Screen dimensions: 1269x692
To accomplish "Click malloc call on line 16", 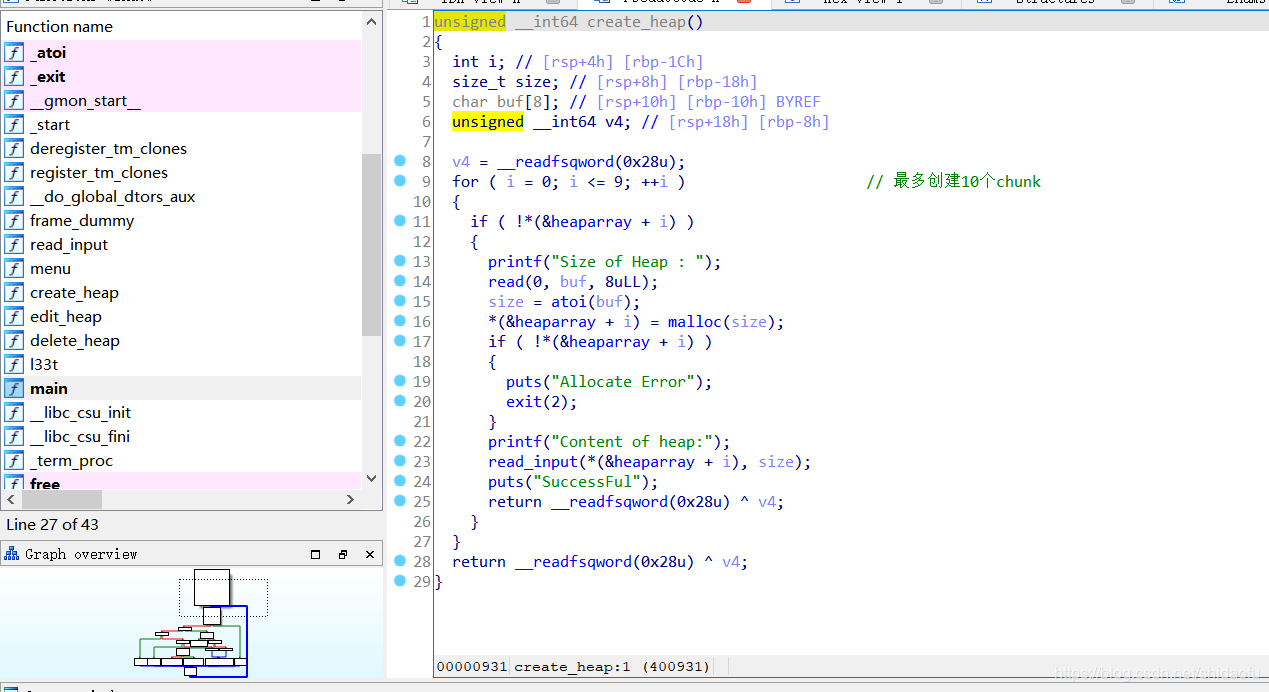I will tap(695, 322).
